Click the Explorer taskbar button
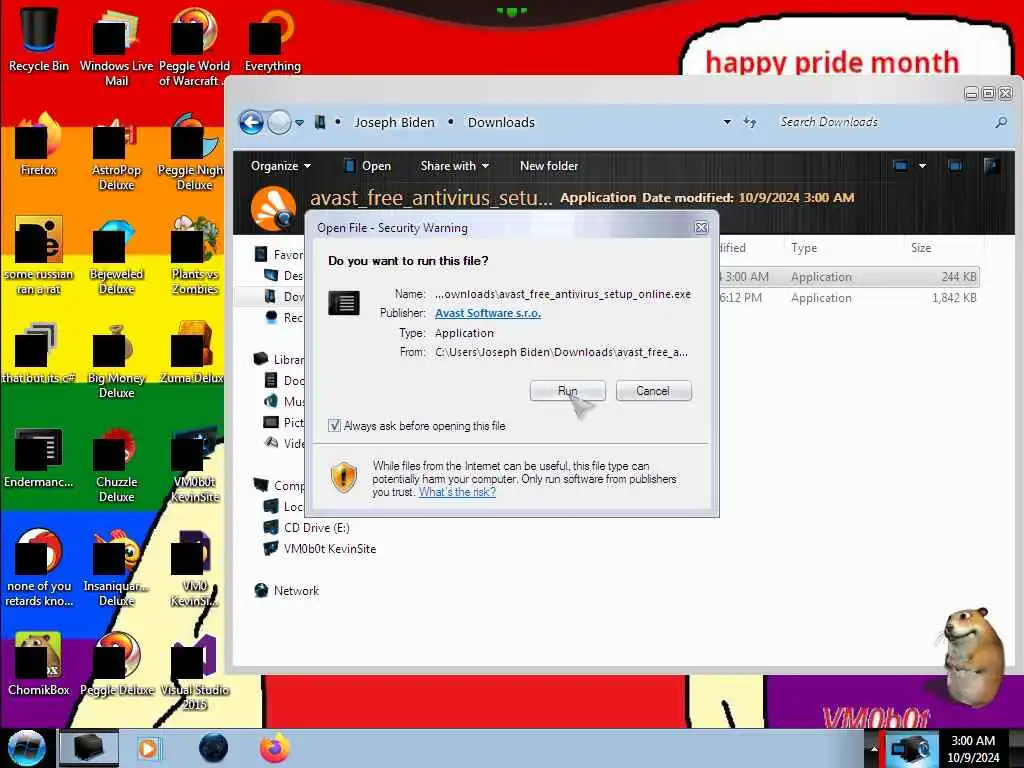This screenshot has height=768, width=1024. 89,748
